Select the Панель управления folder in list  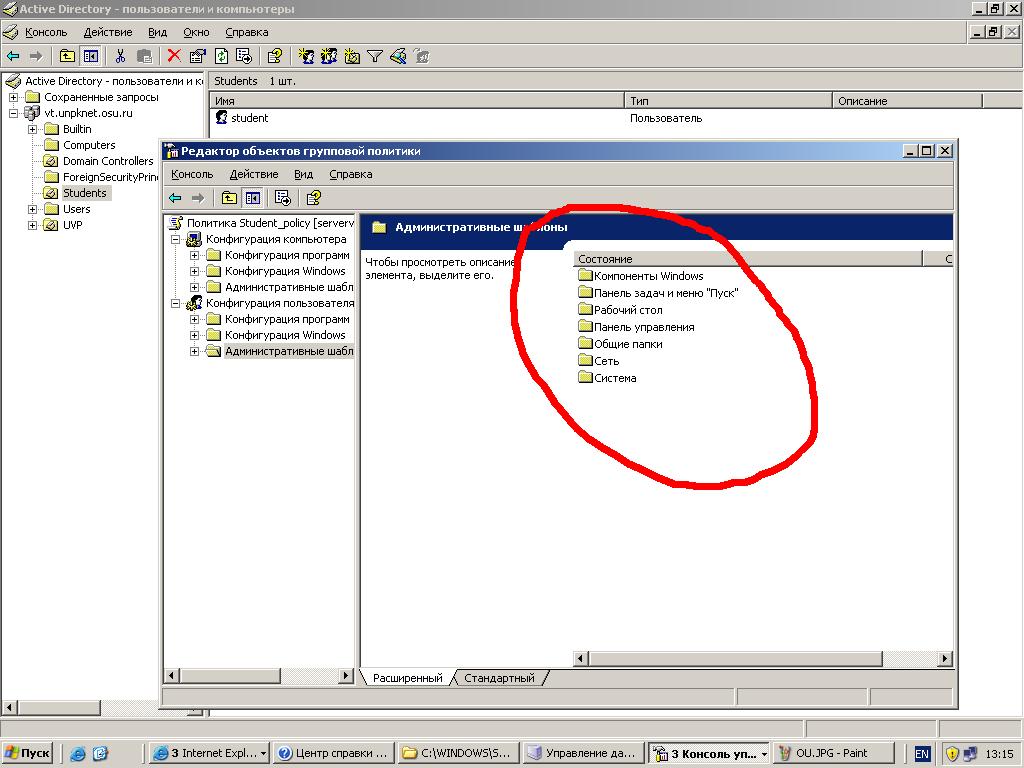[643, 327]
